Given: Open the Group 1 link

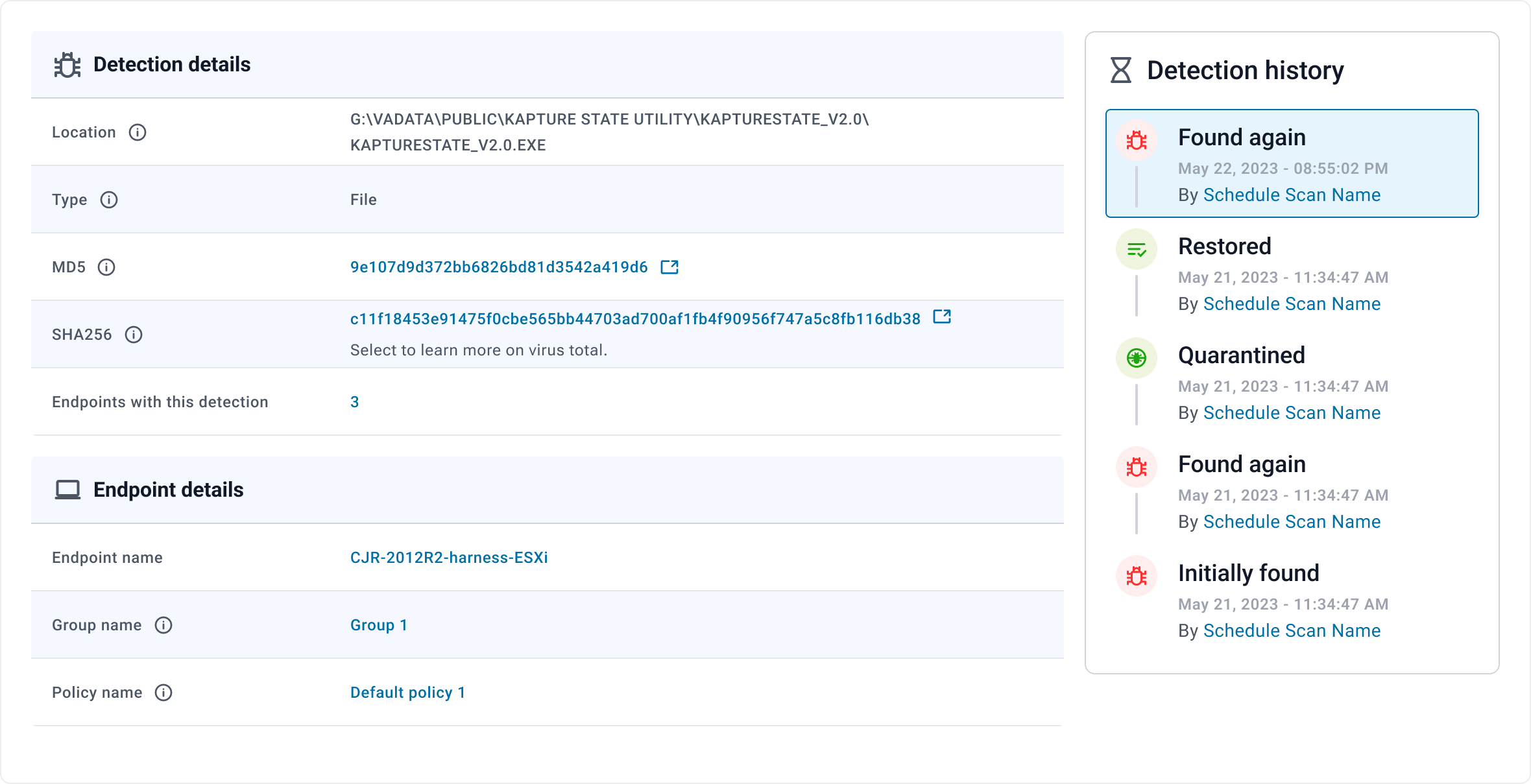Looking at the screenshot, I should coord(379,625).
